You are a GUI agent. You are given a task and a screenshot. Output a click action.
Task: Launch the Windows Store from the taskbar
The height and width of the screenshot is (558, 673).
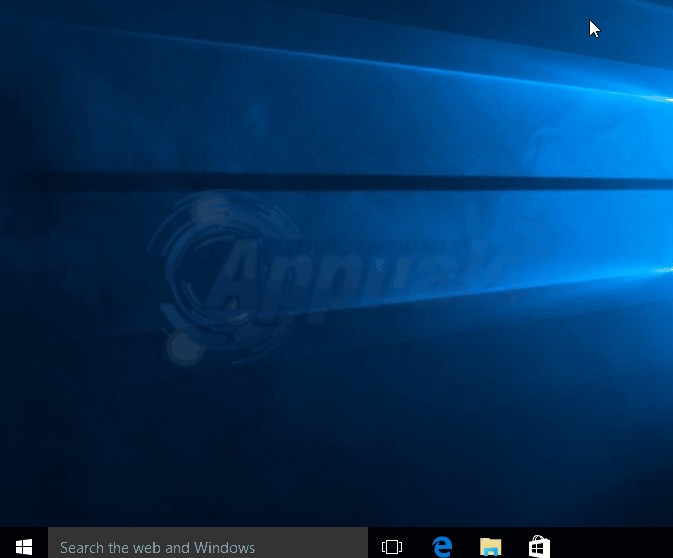[540, 546]
